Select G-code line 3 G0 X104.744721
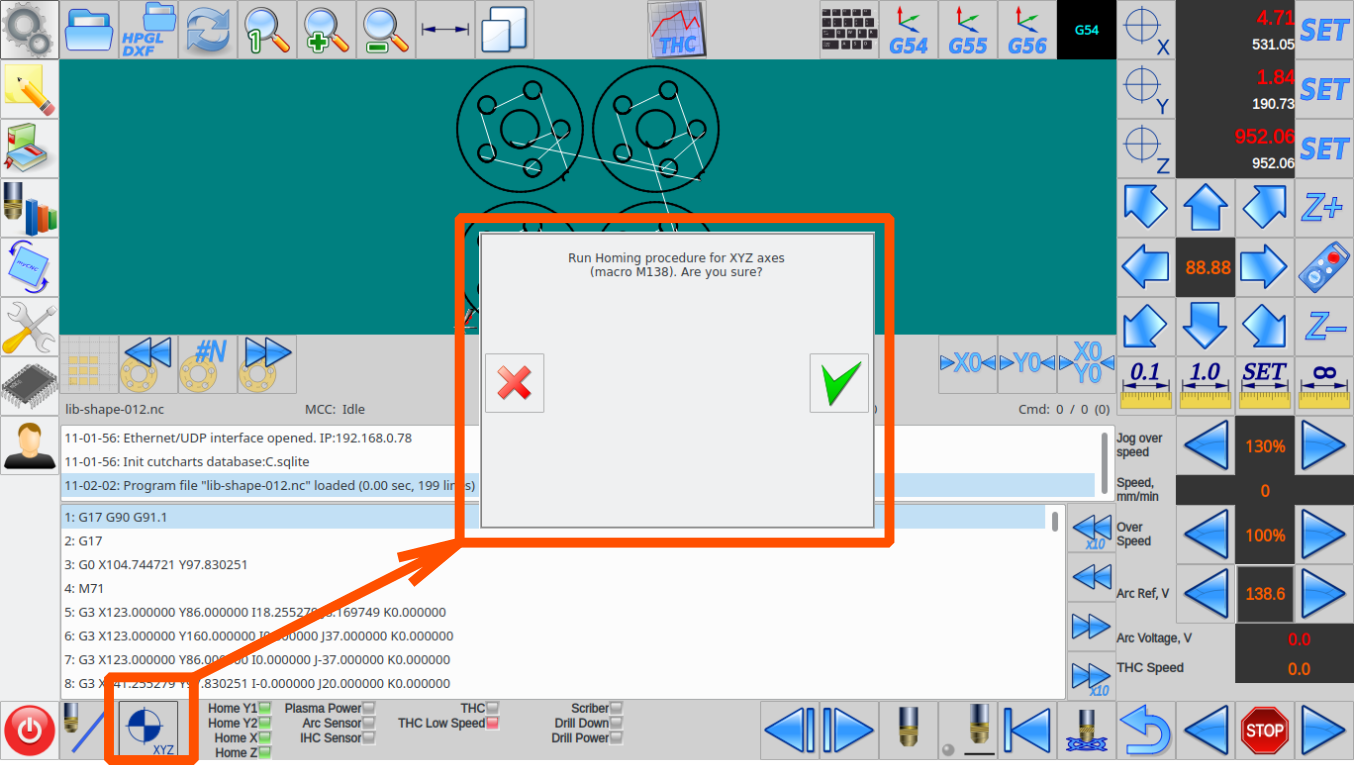This screenshot has width=1354, height=765. [x=155, y=565]
